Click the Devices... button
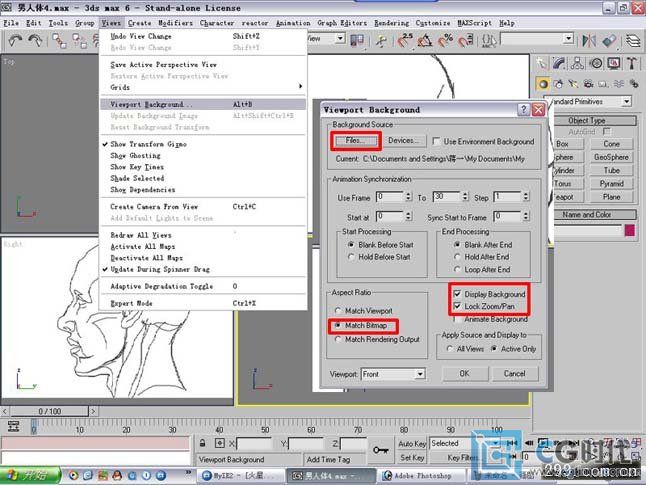 403,141
